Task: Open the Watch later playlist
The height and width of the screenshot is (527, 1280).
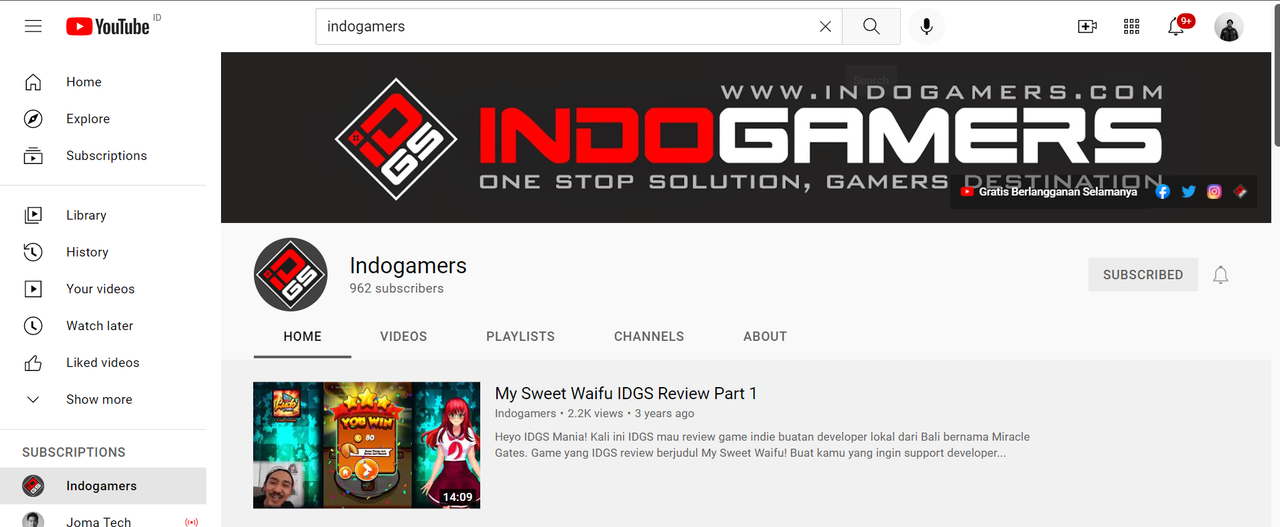Action: (x=103, y=326)
